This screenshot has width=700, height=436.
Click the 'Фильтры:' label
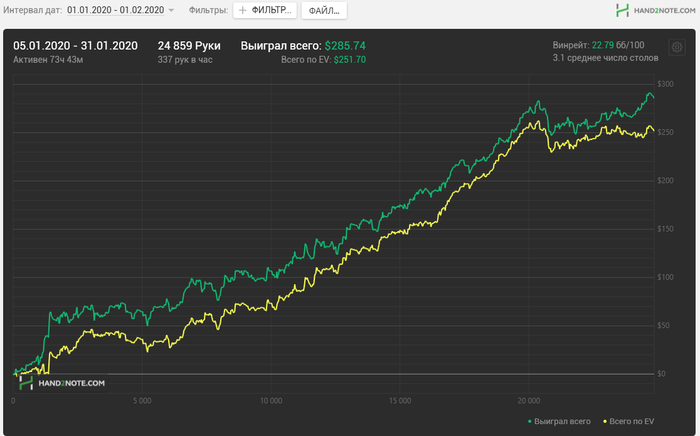(x=208, y=10)
